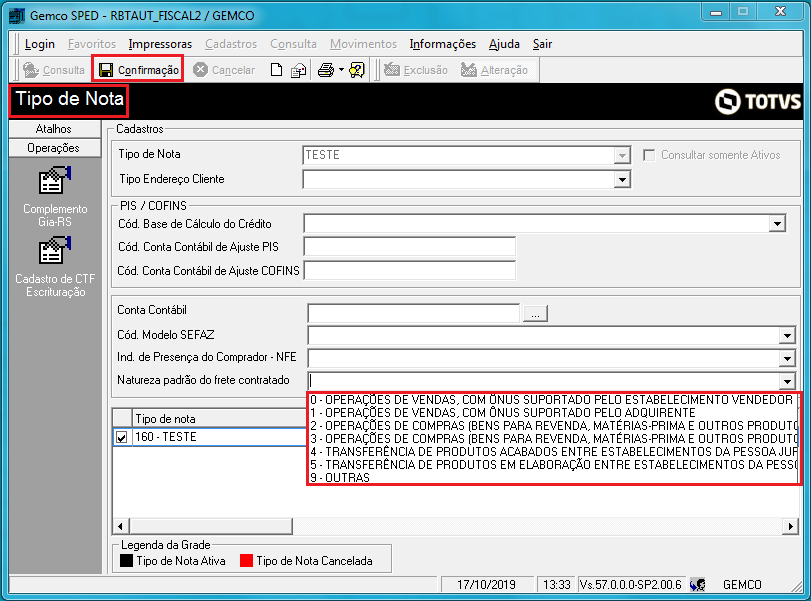Click the Tipo de nota column header
The width and height of the screenshot is (811, 601).
click(x=220, y=418)
